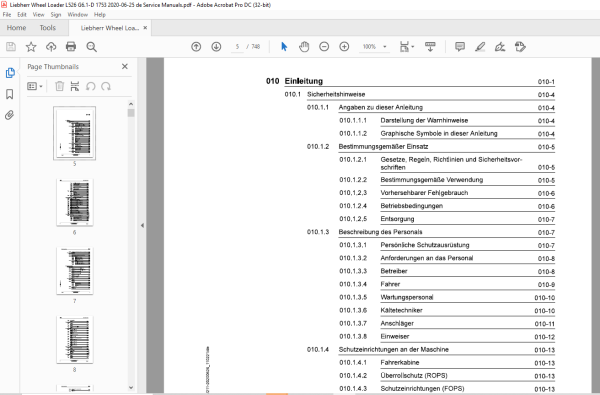Open the Window menu
Screen dimensions: 600x395
point(78,15)
